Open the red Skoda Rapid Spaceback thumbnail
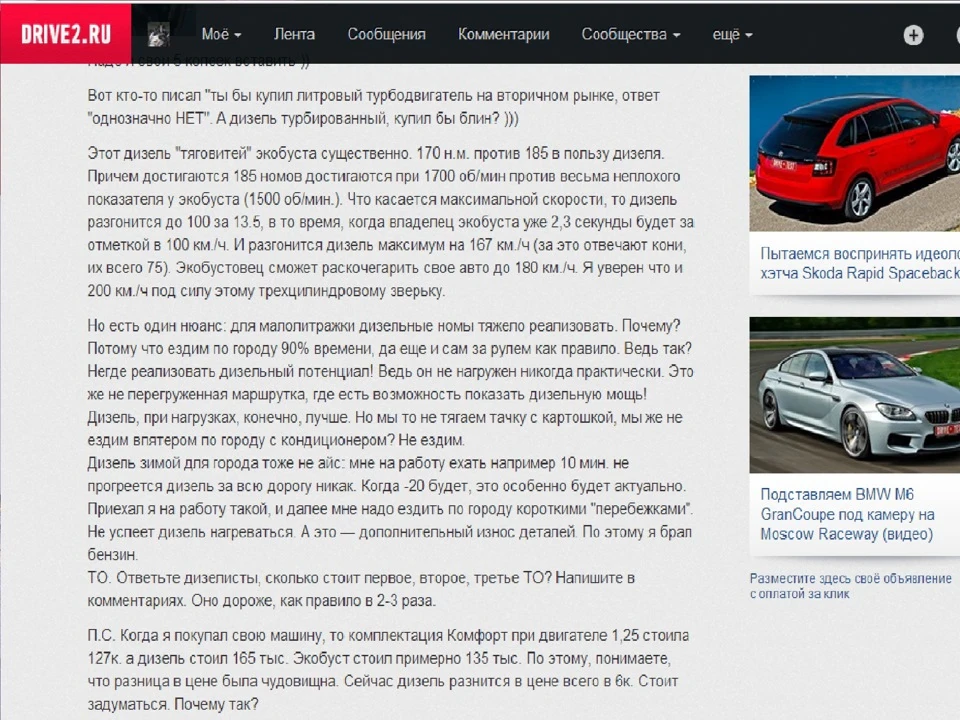Screen dimensions: 960x720 [855, 153]
